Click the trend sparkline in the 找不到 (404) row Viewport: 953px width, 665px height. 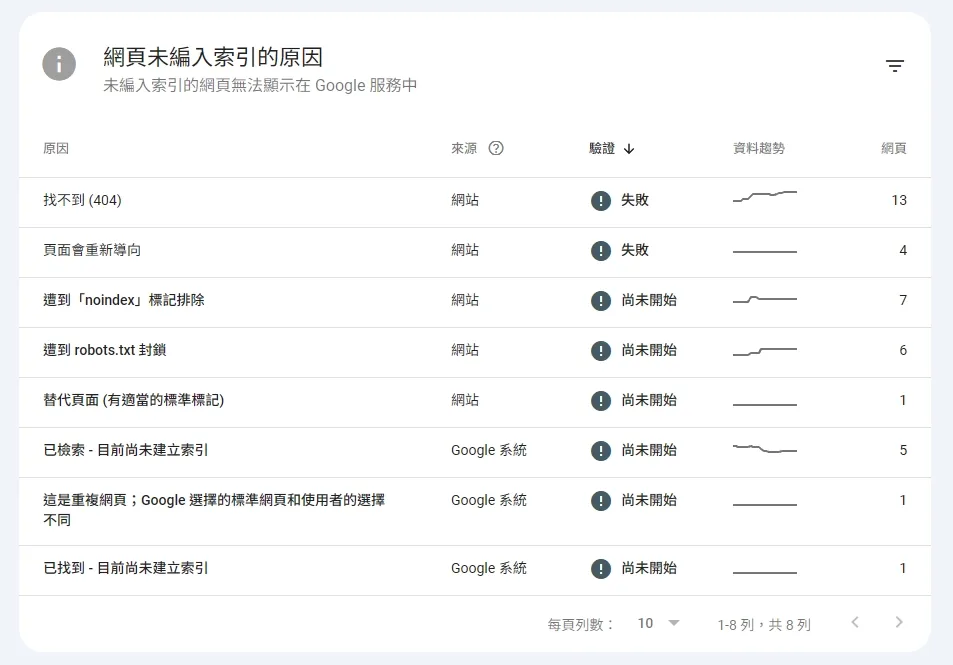point(765,196)
